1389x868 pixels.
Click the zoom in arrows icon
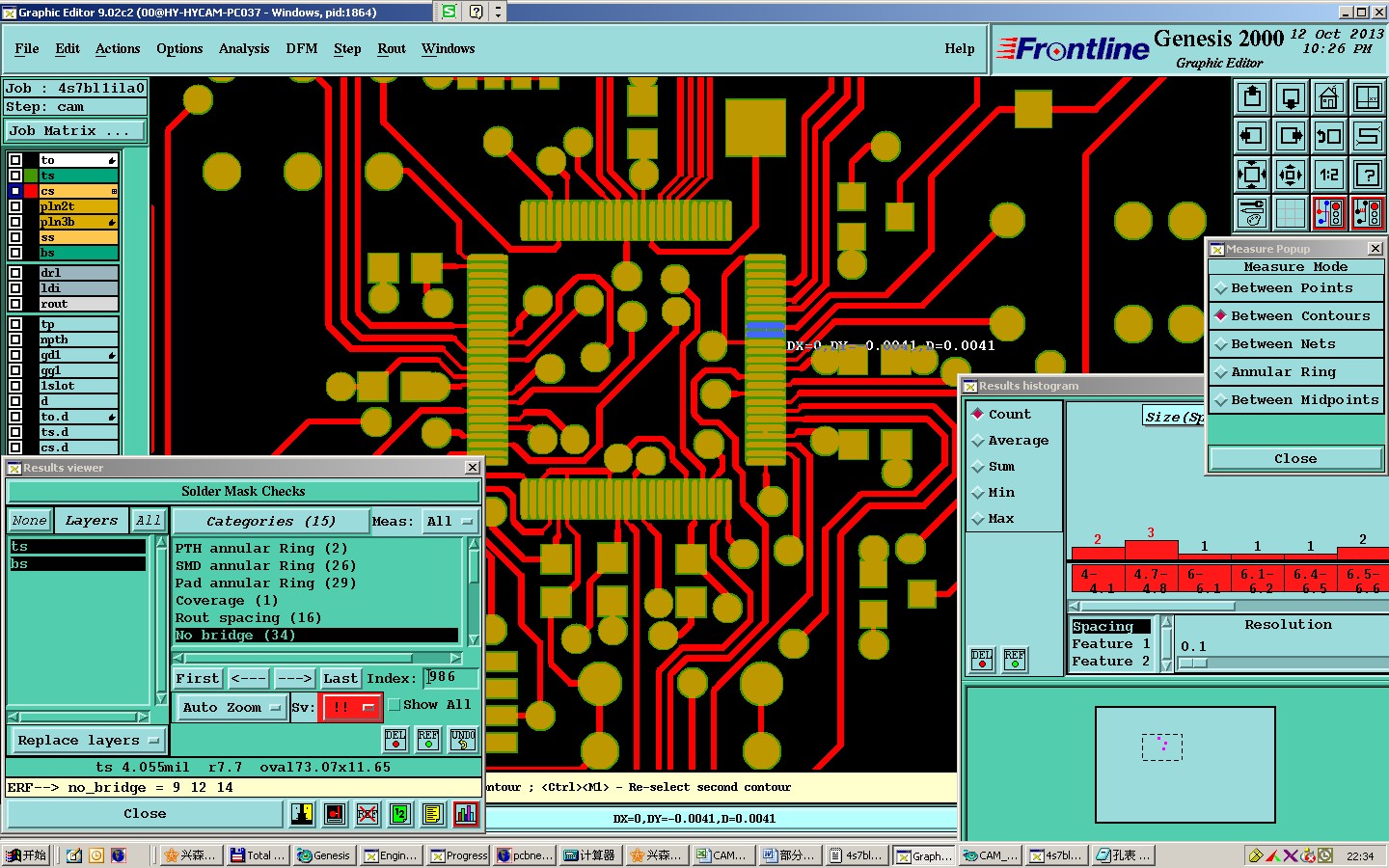(x=1252, y=175)
